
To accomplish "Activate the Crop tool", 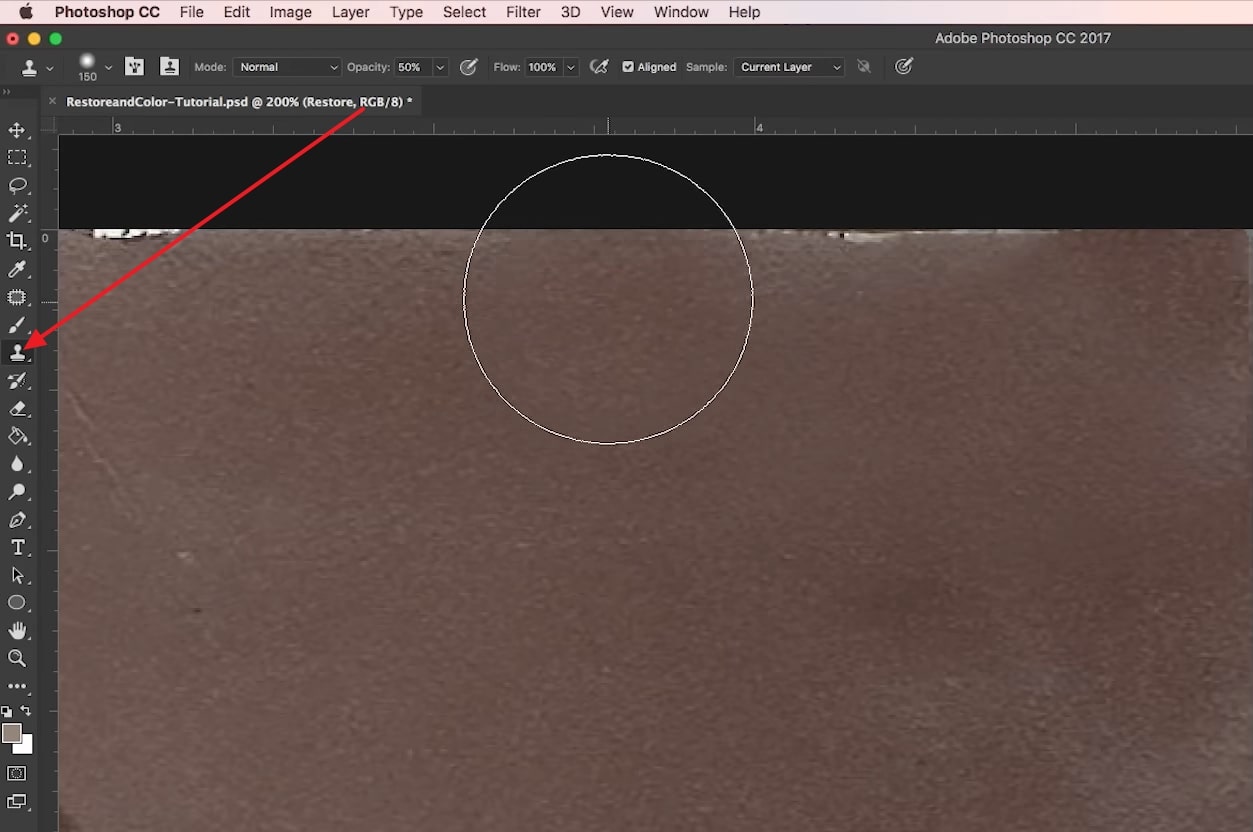I will click(17, 241).
